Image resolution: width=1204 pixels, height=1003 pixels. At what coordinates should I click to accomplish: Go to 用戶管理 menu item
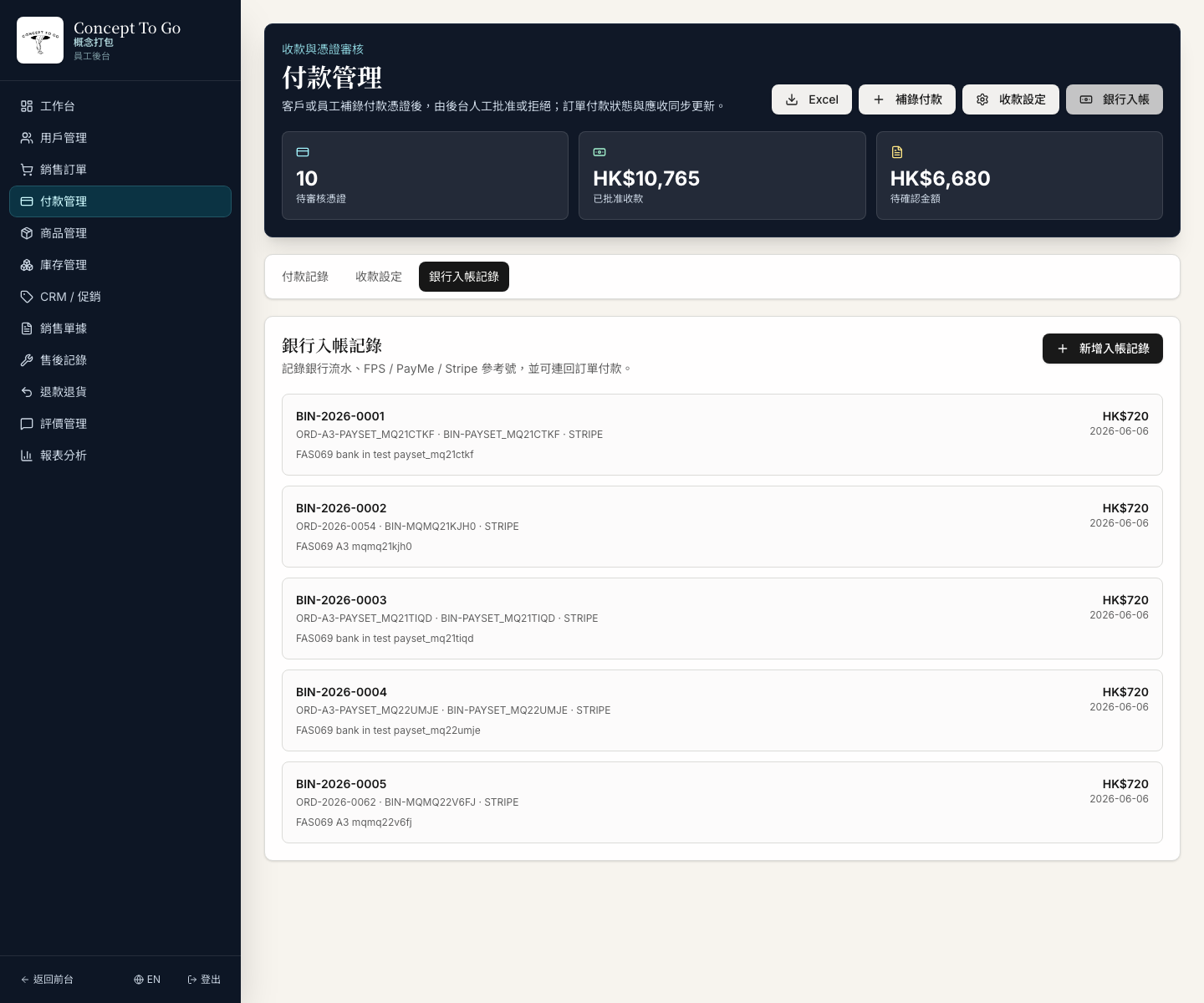[120, 138]
